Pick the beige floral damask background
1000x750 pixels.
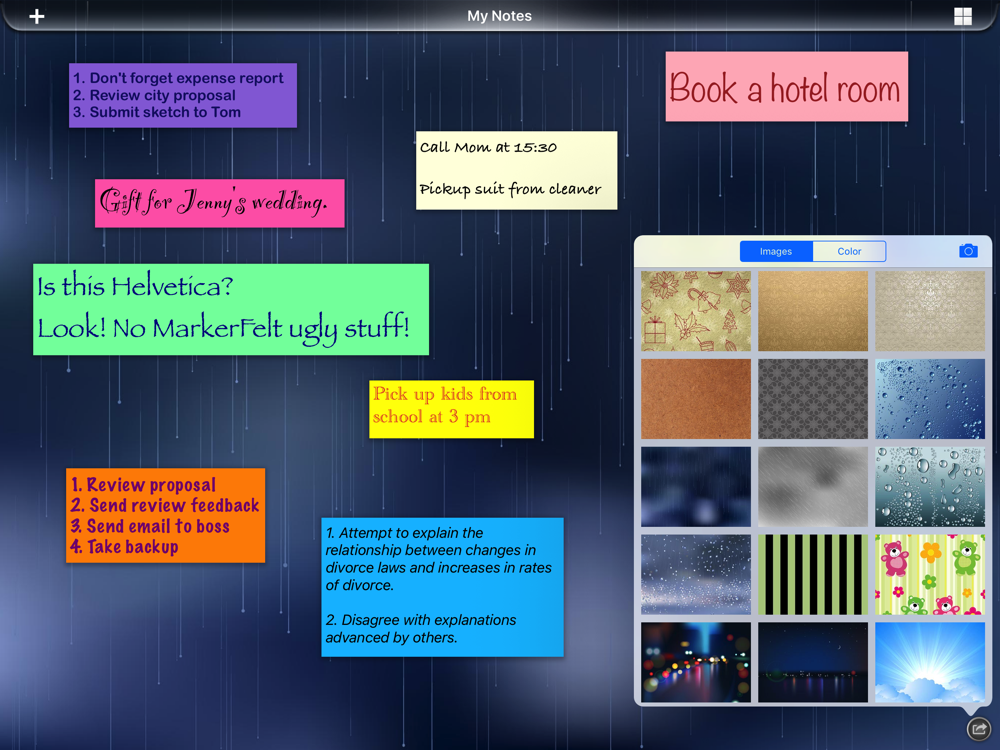[930, 311]
